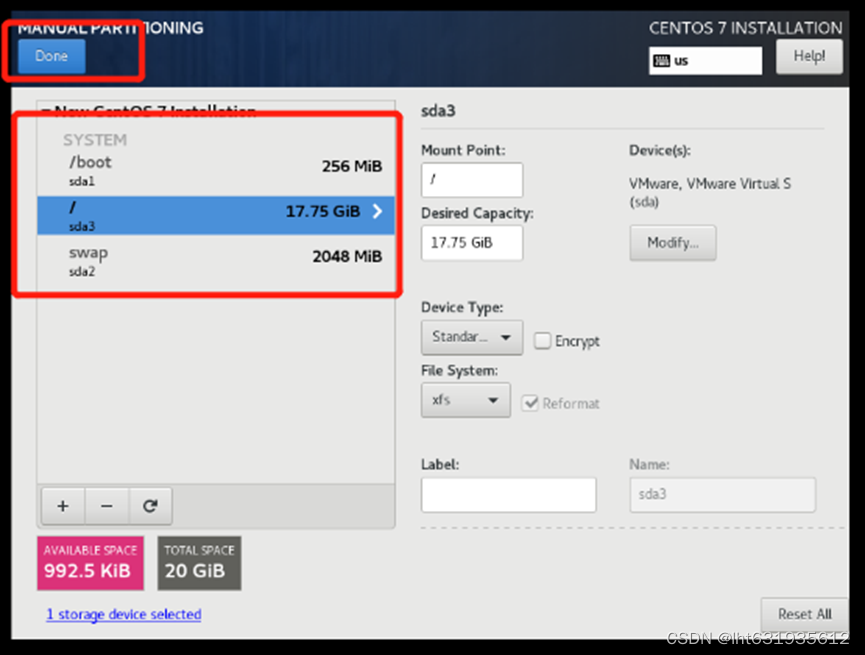The width and height of the screenshot is (865, 655).
Task: Toggle the Encrypt checkbox
Action: tap(542, 340)
